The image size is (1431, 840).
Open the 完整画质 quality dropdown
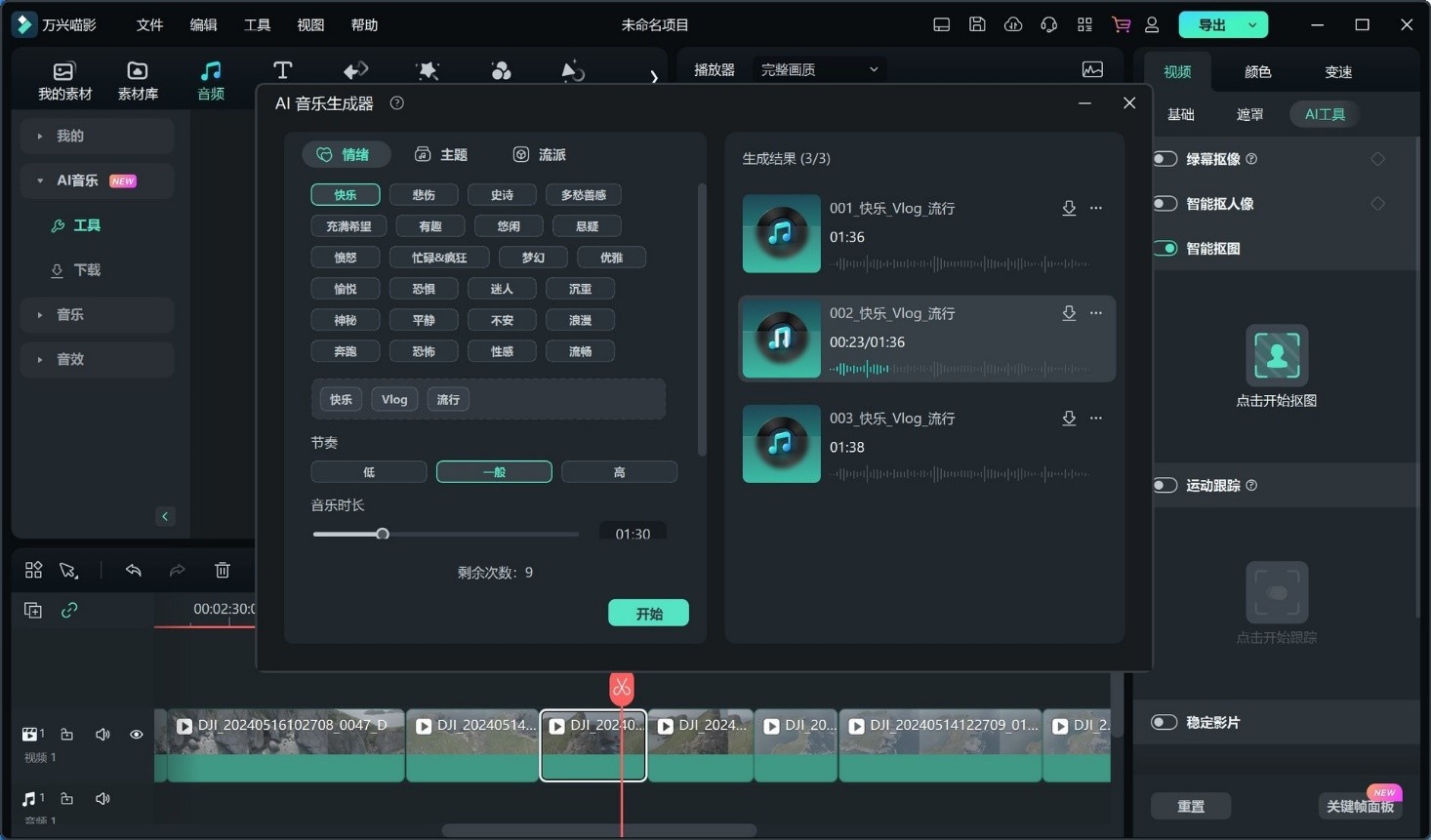pyautogui.click(x=818, y=69)
